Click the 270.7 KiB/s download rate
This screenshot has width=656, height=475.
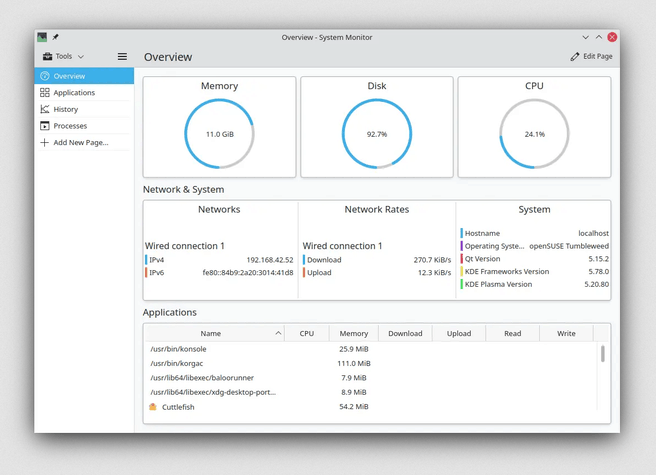pos(432,260)
